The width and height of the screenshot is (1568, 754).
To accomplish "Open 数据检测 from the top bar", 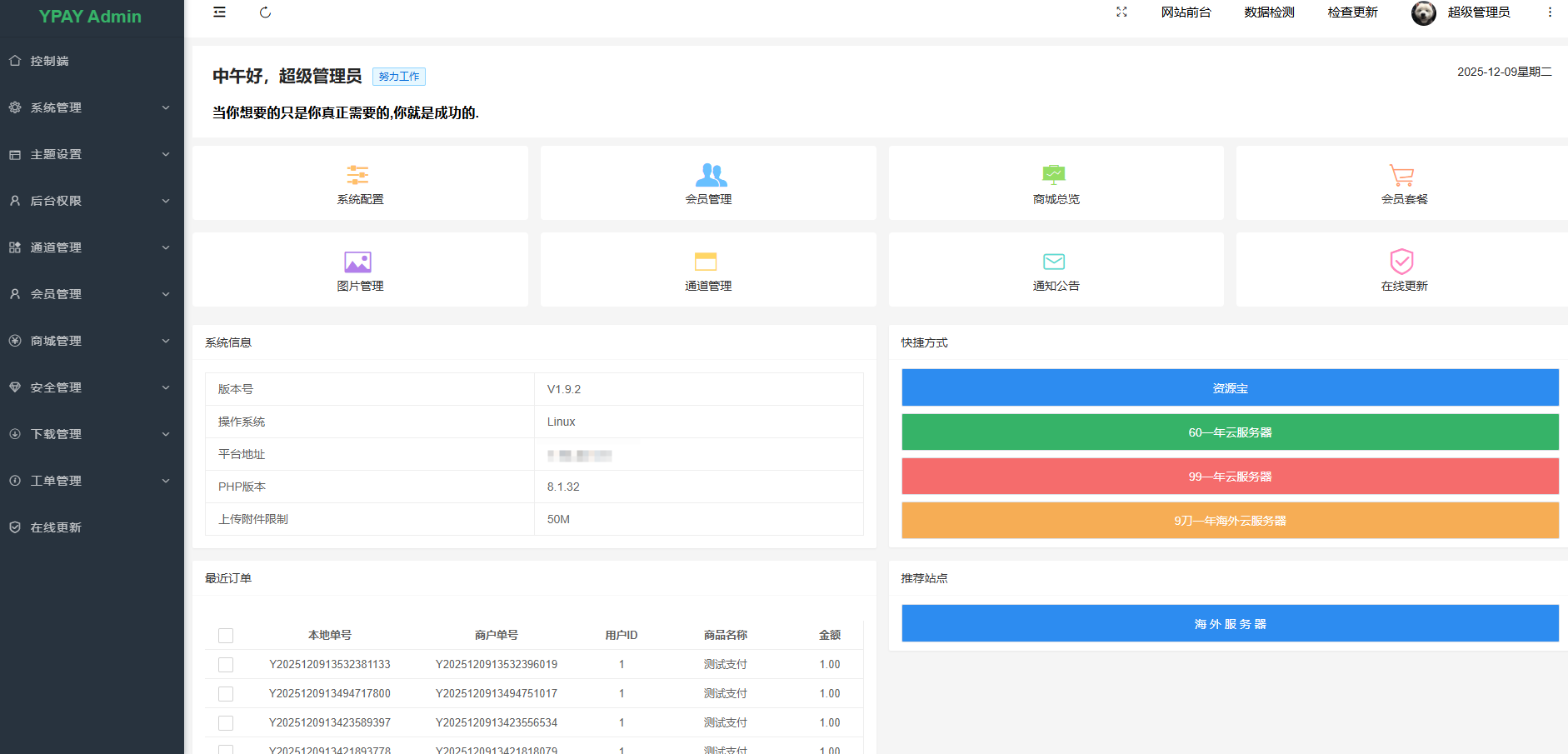I will (1268, 12).
